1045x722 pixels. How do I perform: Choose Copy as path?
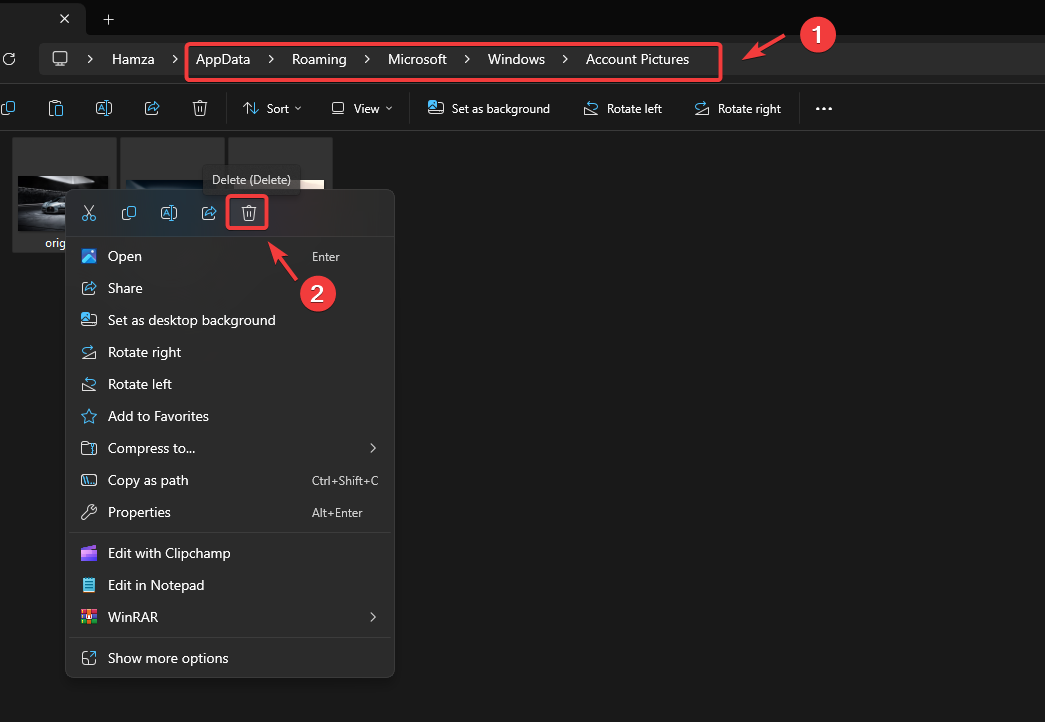pyautogui.click(x=230, y=481)
